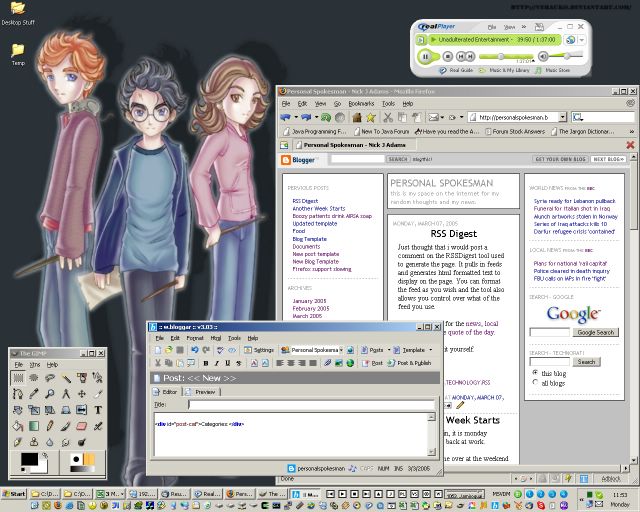
Task: Open the Firefox Back history dropdown arrow
Action: pos(296,118)
